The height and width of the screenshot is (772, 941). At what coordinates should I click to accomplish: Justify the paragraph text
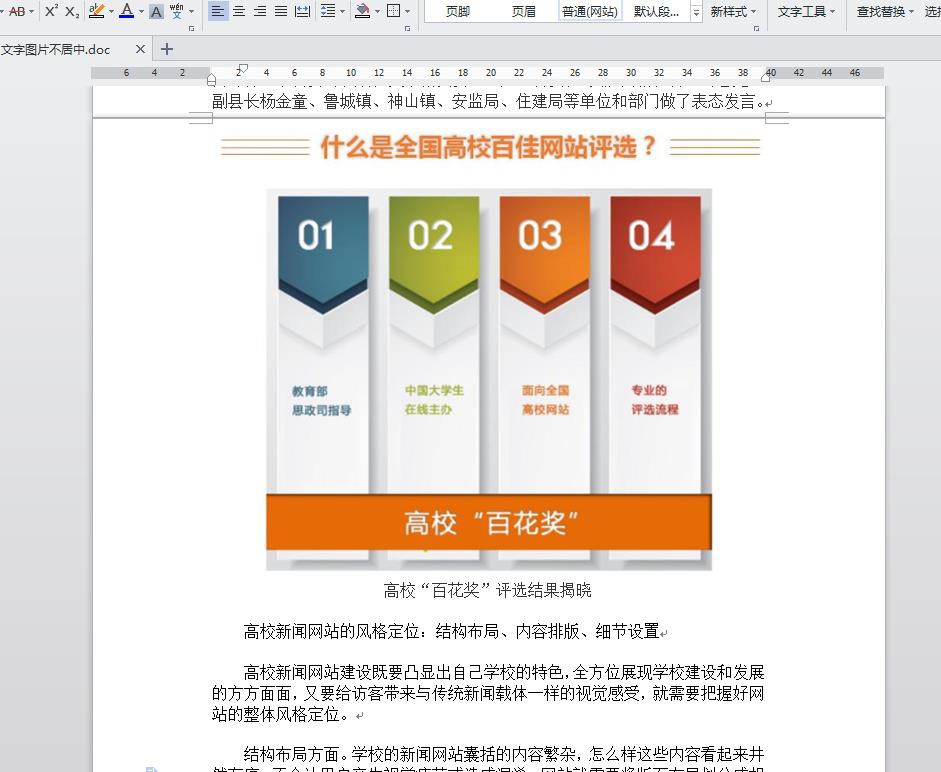(x=281, y=11)
